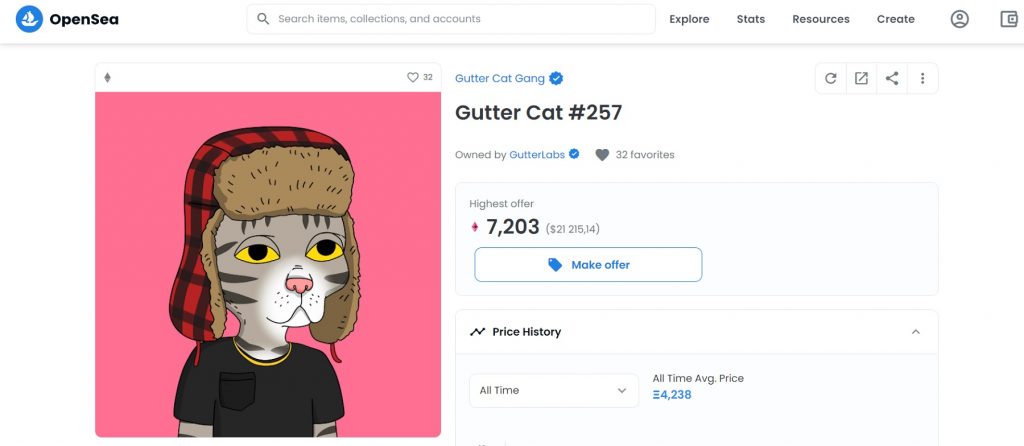Viewport: 1024px width, 446px height.
Task: Refresh metadata with the reload icon
Action: (831, 78)
